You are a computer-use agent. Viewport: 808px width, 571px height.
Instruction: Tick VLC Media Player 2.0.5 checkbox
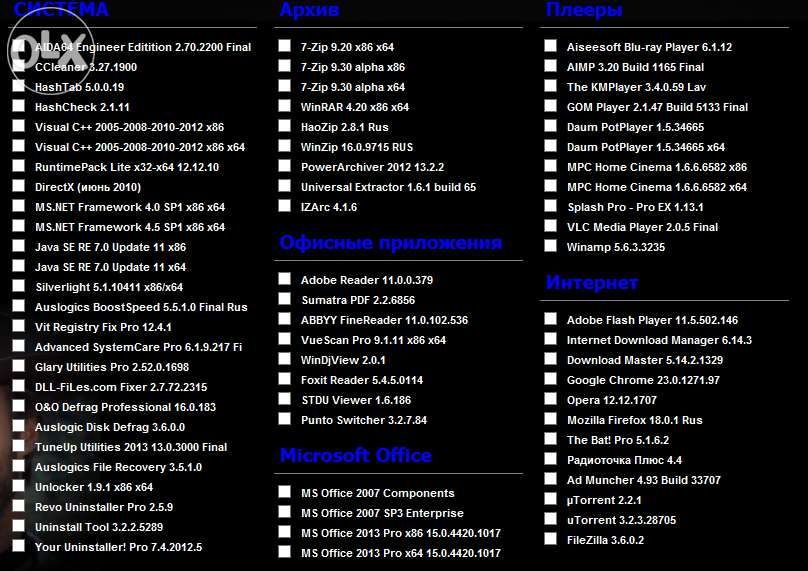[x=550, y=226]
